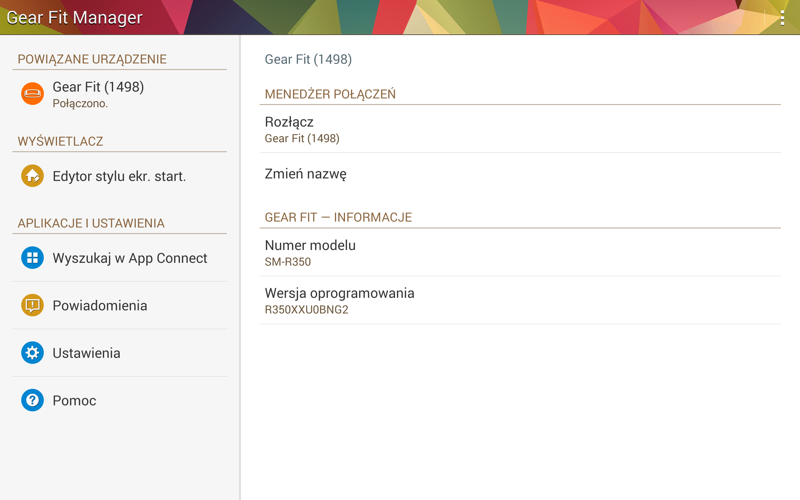Image resolution: width=800 pixels, height=500 pixels.
Task: Tap the App Connect grid icon
Action: (x=32, y=258)
